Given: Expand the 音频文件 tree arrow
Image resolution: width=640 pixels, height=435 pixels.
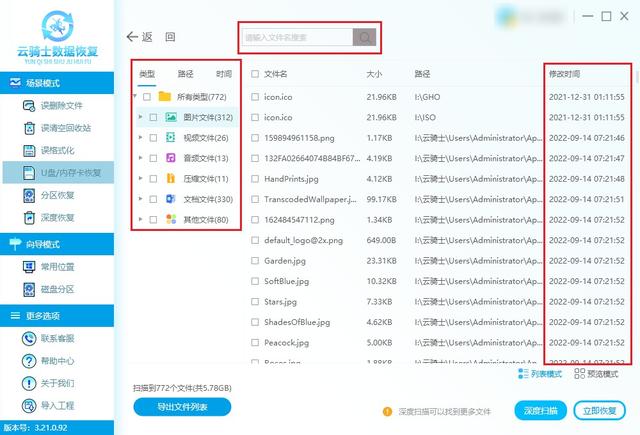Looking at the screenshot, I should click(x=140, y=158).
